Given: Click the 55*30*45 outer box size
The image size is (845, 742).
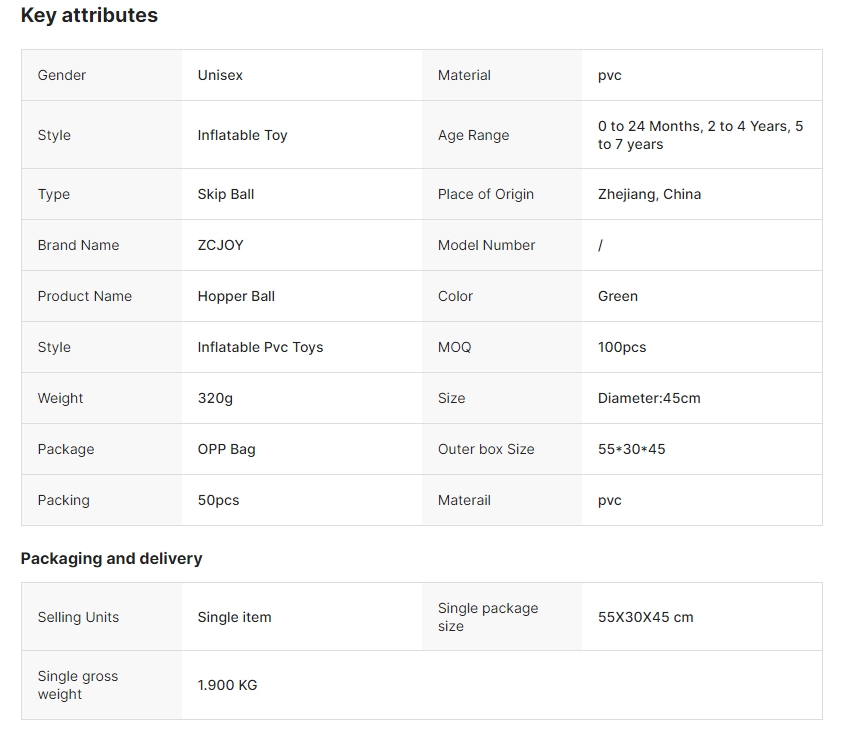Looking at the screenshot, I should click(631, 449).
